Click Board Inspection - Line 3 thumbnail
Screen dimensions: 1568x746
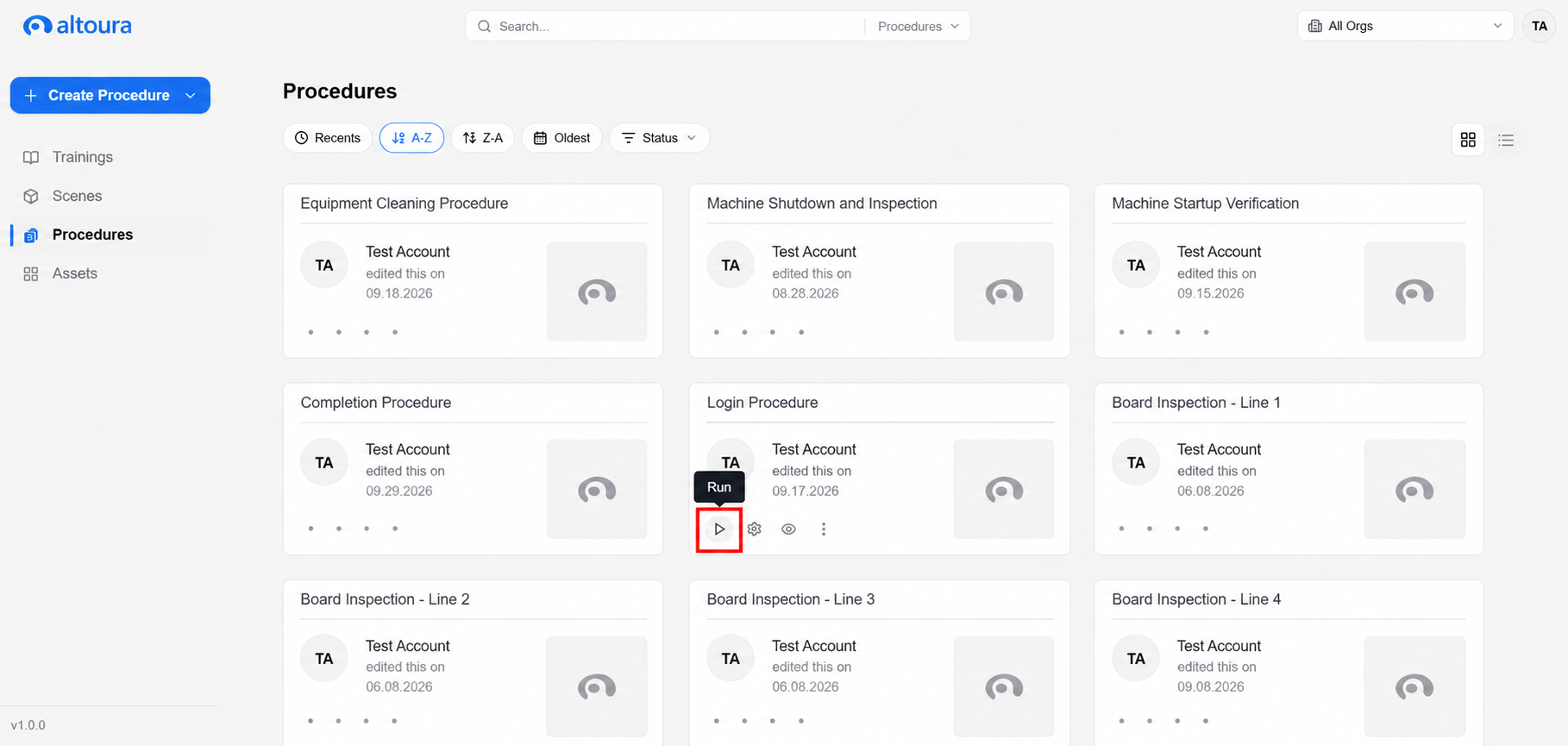click(x=1004, y=686)
